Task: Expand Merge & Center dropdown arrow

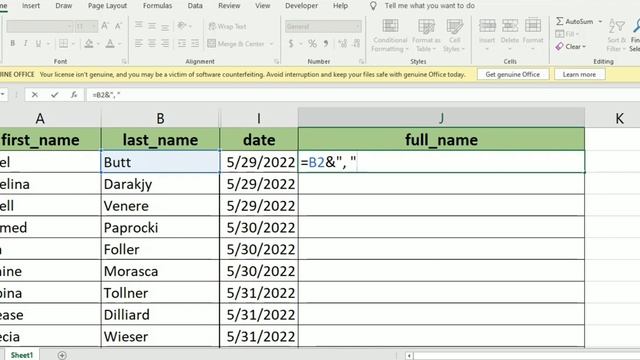Action: tap(271, 44)
